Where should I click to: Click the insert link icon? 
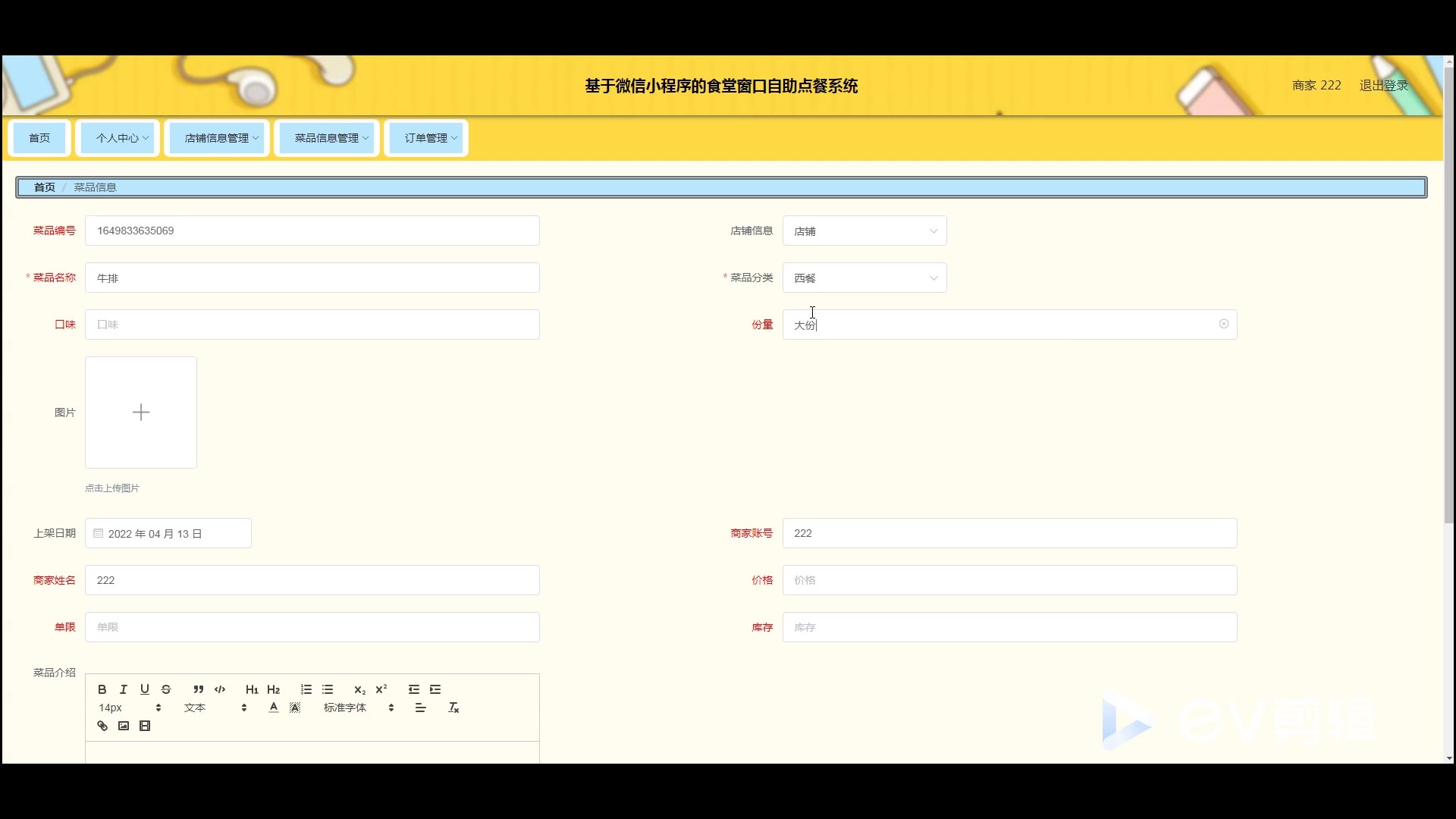tap(102, 726)
